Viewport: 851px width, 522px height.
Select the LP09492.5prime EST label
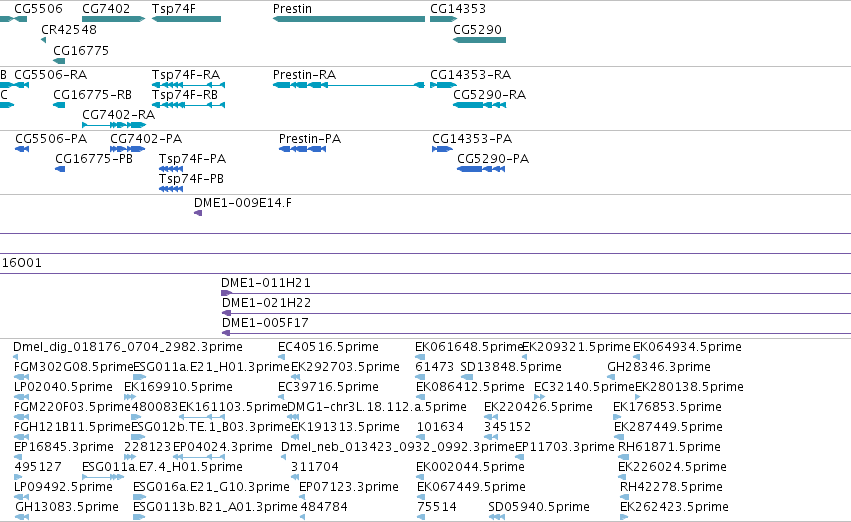[x=63, y=487]
